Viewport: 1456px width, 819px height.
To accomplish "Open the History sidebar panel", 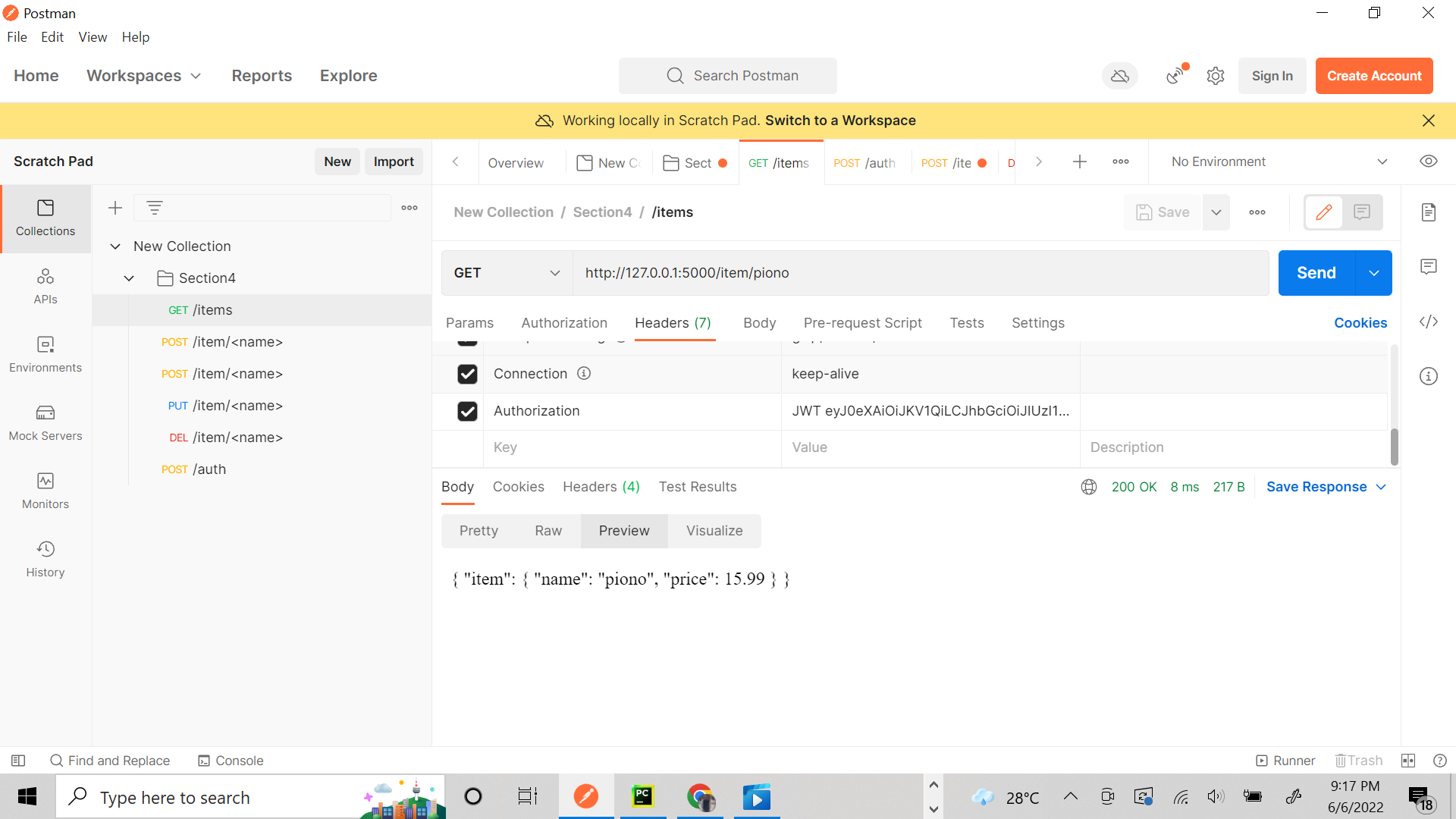I will click(45, 560).
